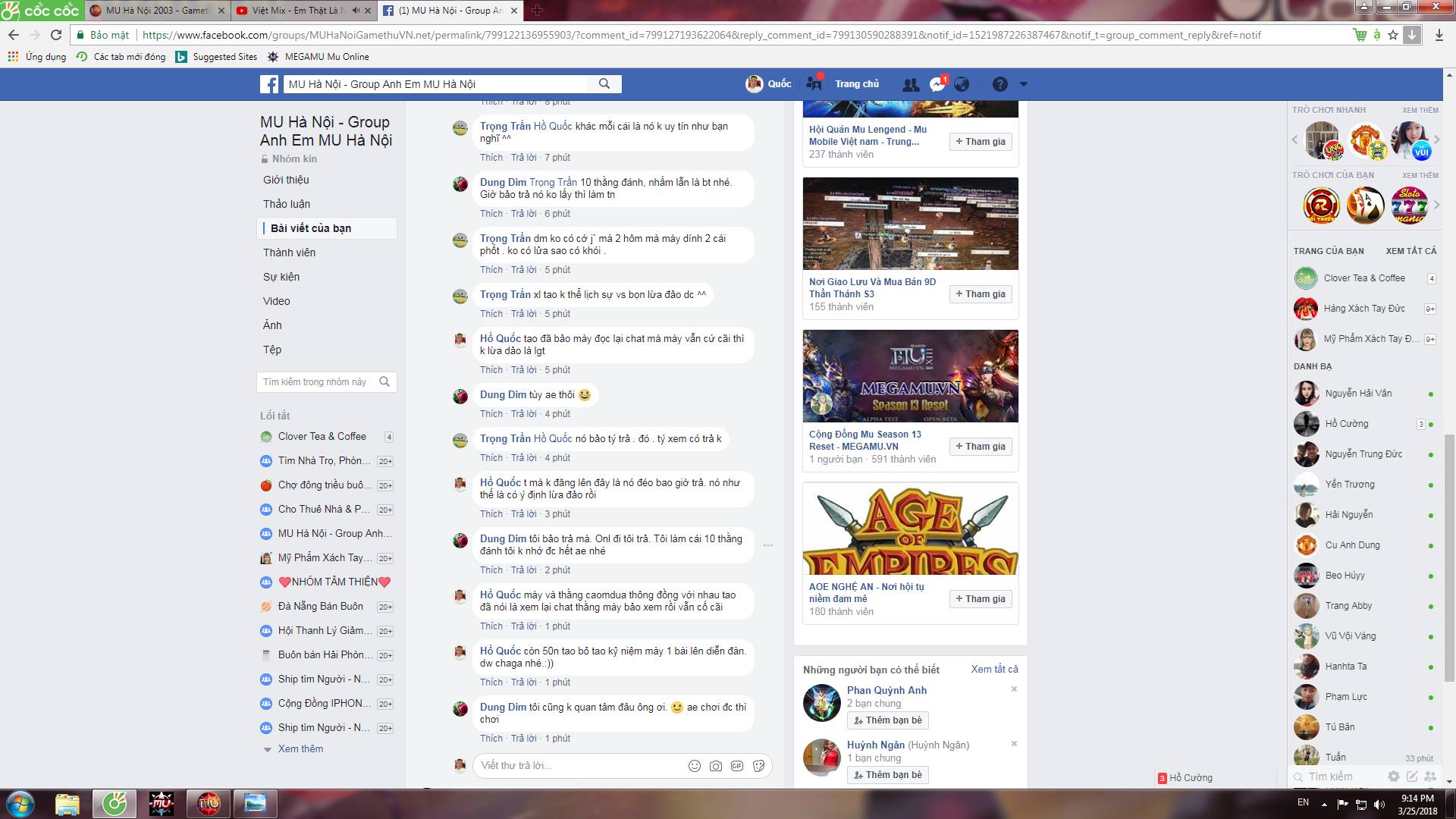Click the chat search field Tìm kiếm
The height and width of the screenshot is (819, 1456).
coord(1339,777)
